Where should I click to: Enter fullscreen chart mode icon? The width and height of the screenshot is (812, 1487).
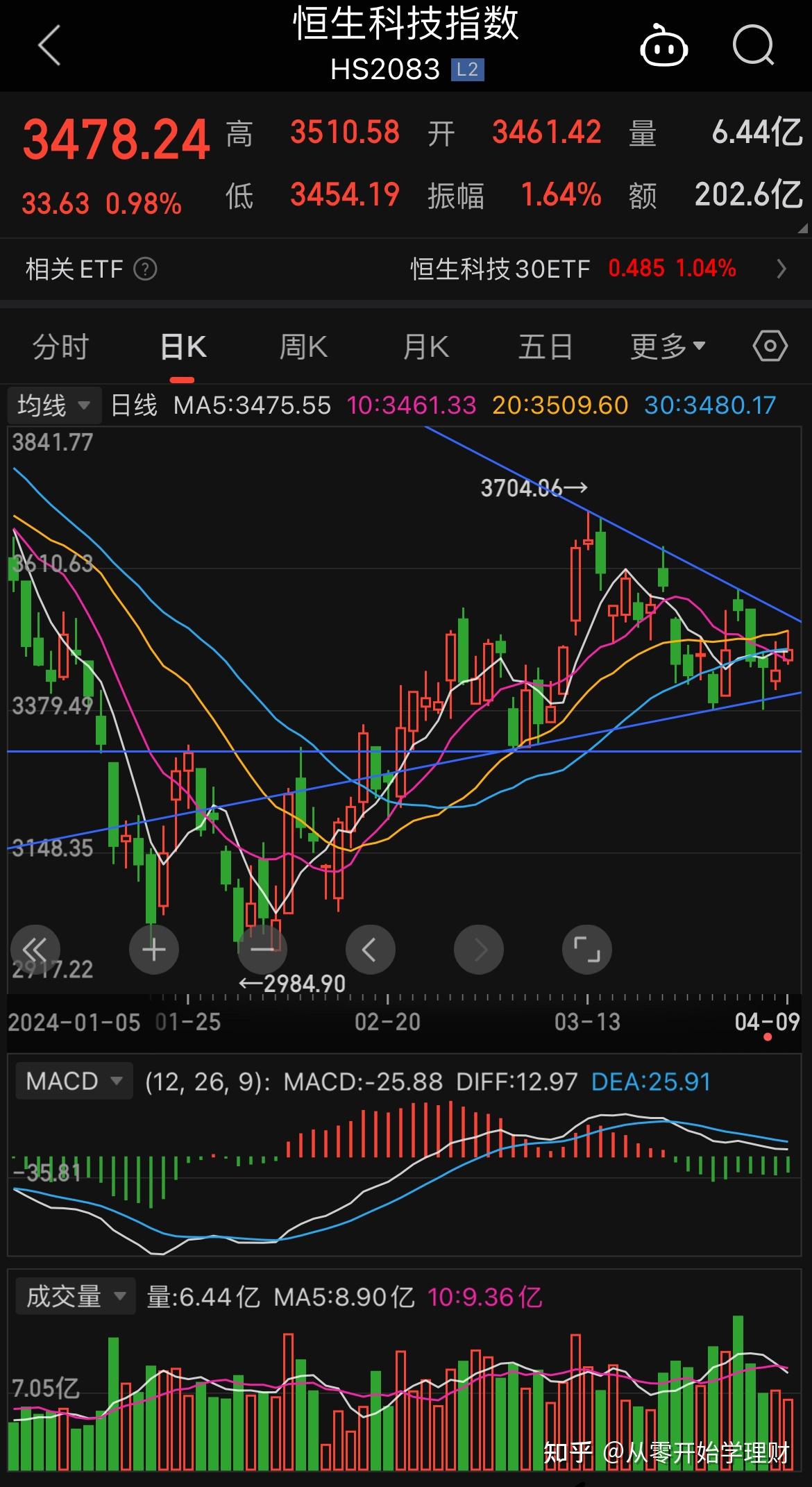(x=587, y=949)
